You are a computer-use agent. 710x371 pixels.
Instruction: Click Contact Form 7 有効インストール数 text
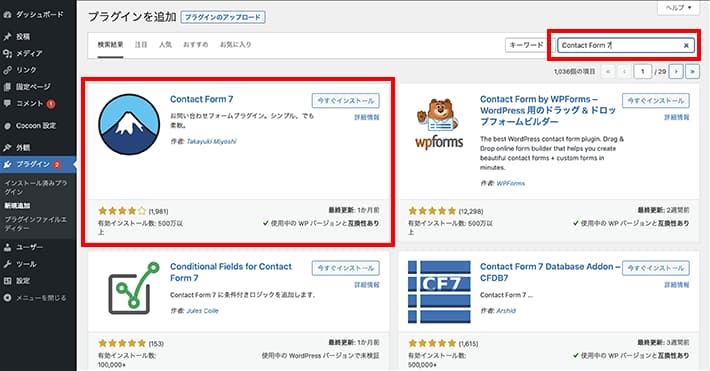[x=140, y=227]
